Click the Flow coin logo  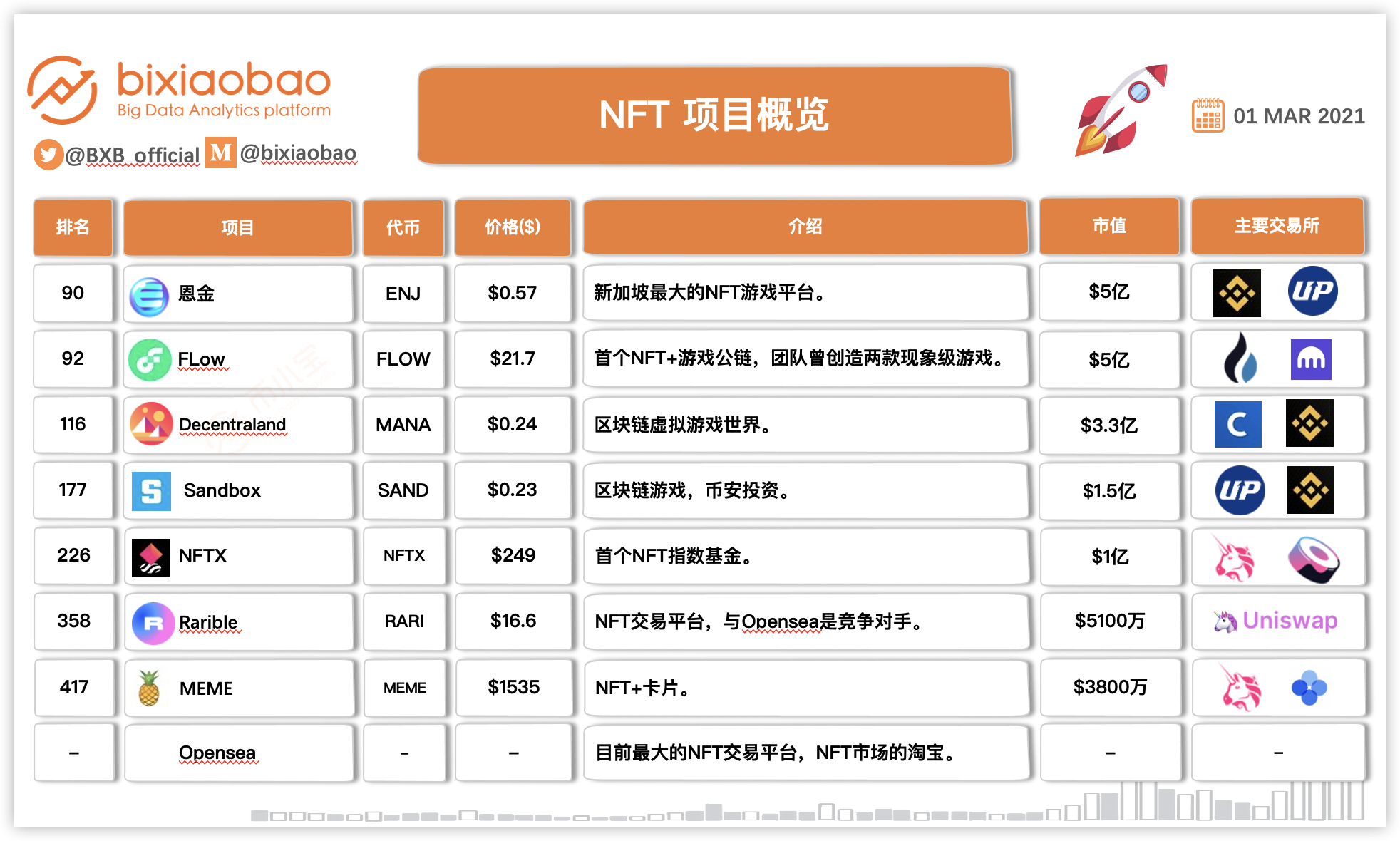[150, 360]
